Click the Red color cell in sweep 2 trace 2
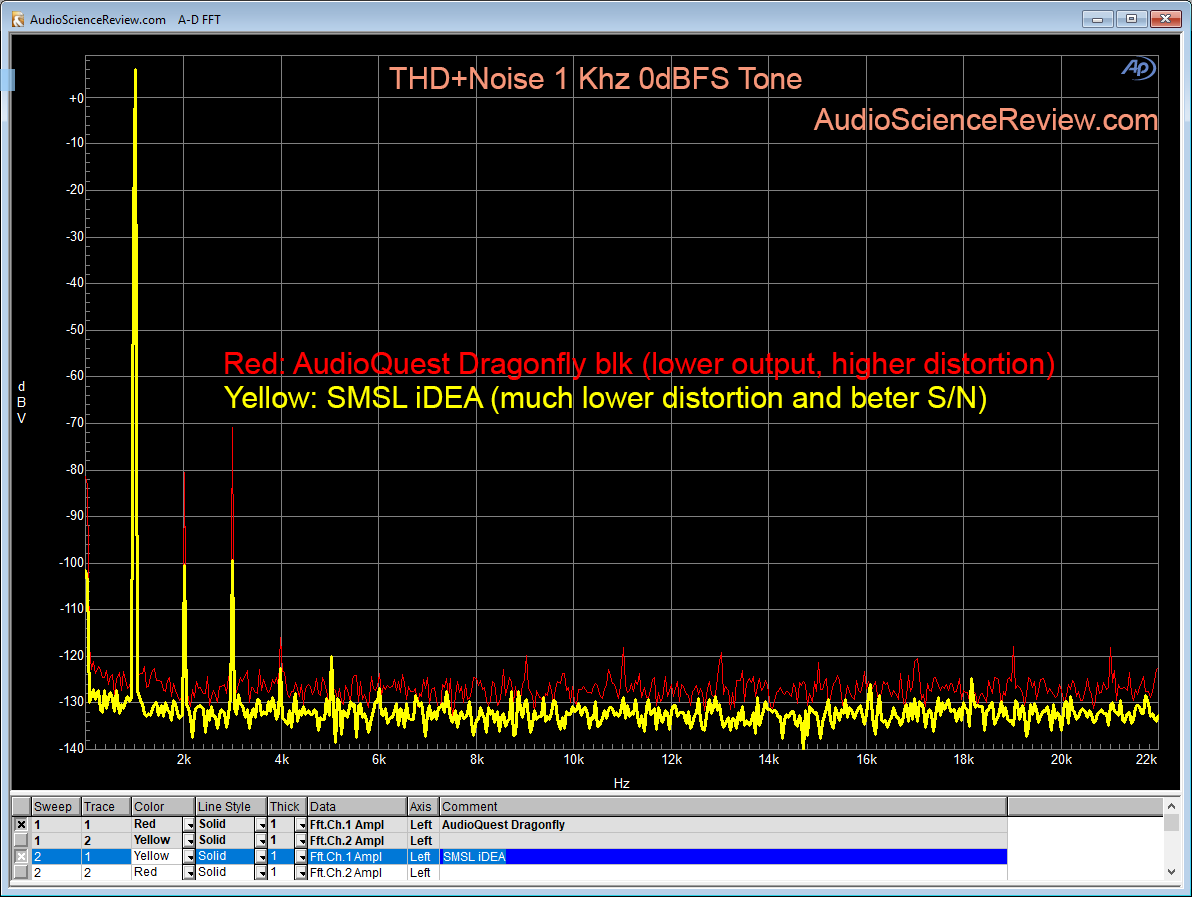The image size is (1192, 897). [157, 873]
